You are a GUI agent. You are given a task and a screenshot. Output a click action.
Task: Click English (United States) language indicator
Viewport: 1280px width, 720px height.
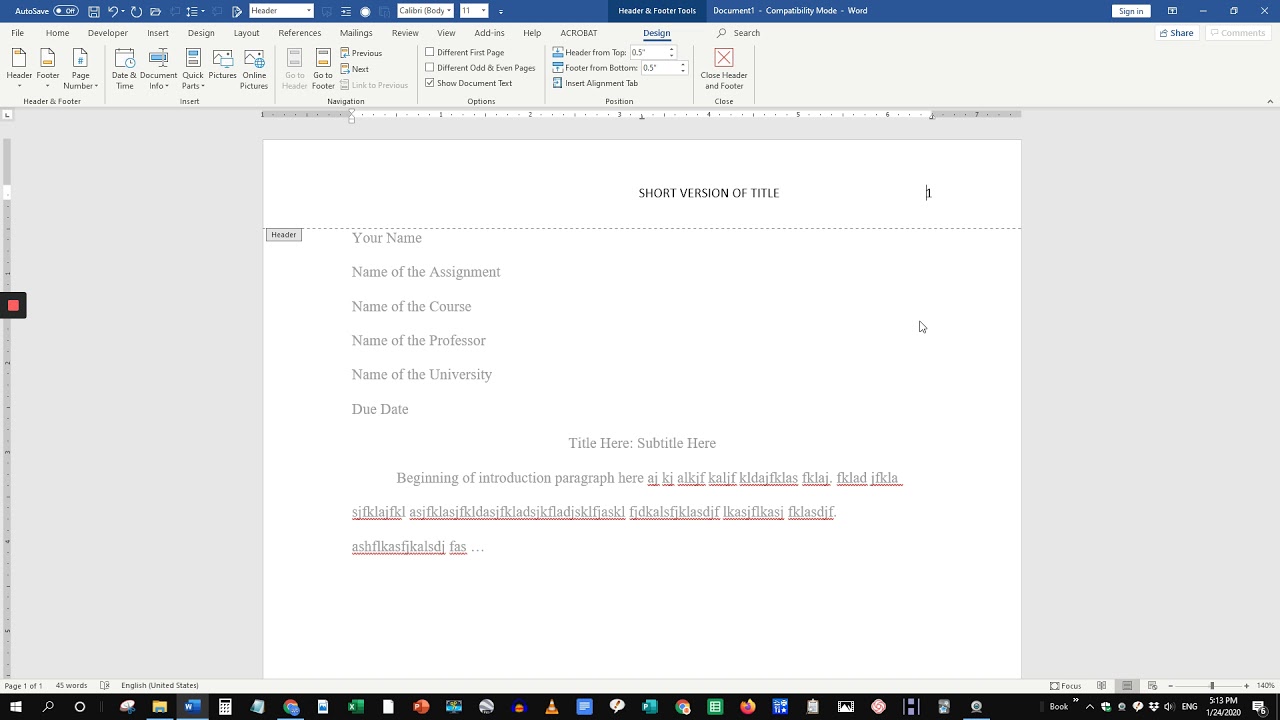(160, 686)
